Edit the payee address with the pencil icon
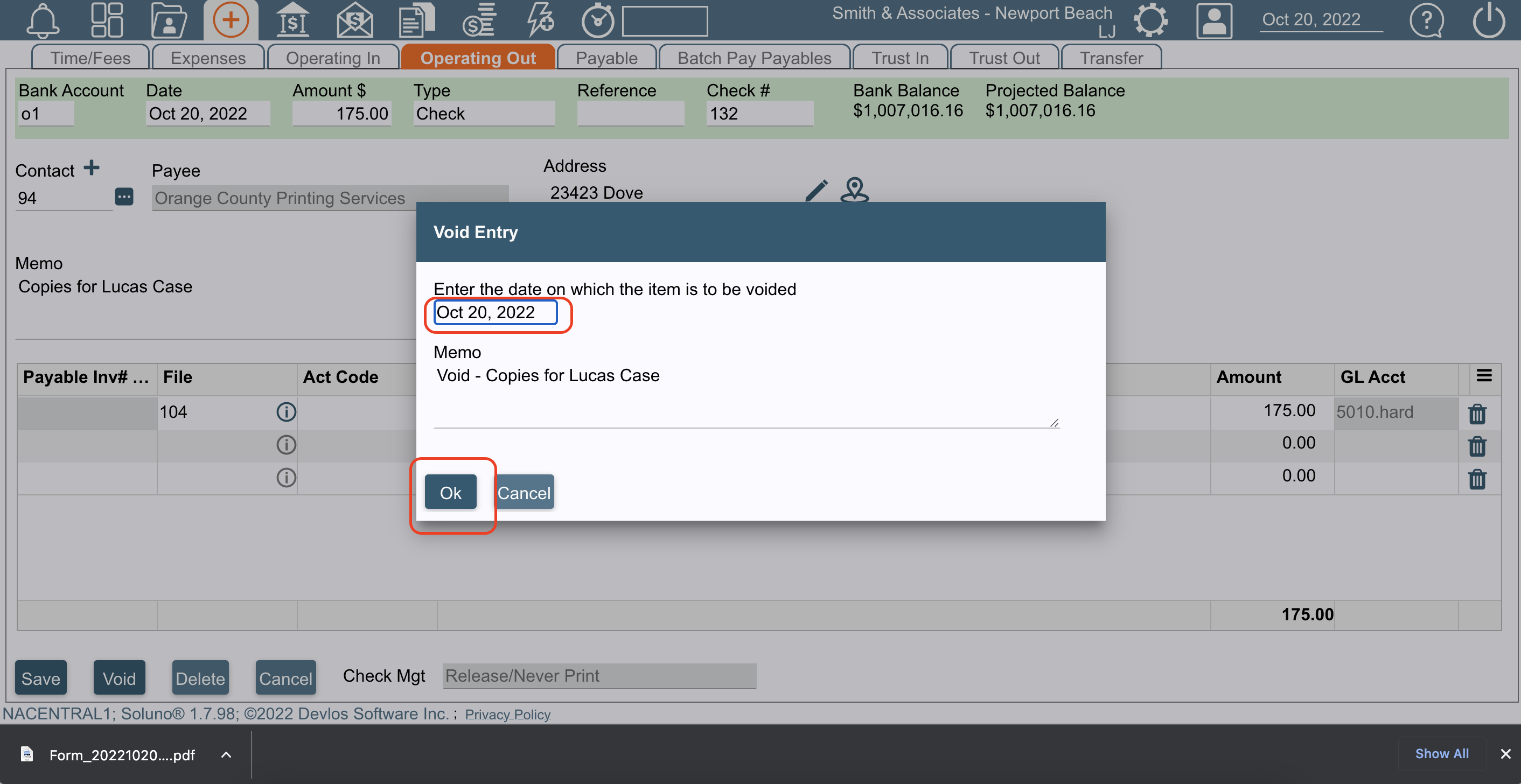Image resolution: width=1521 pixels, height=784 pixels. pyautogui.click(x=816, y=191)
